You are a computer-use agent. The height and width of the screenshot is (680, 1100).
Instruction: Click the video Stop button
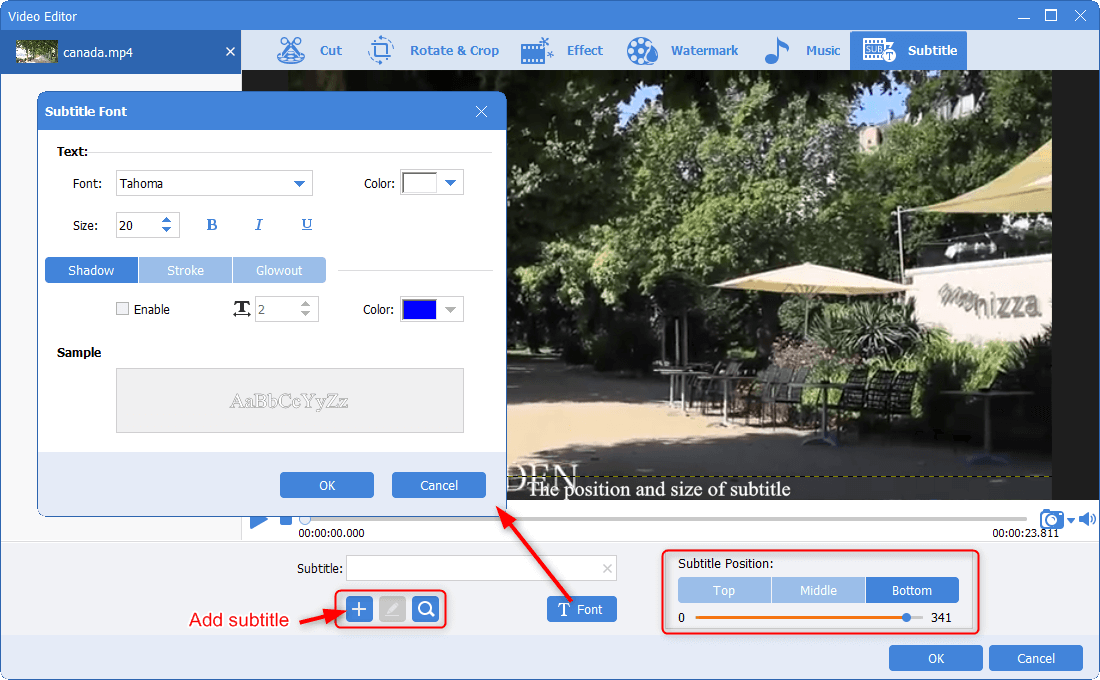(x=286, y=520)
